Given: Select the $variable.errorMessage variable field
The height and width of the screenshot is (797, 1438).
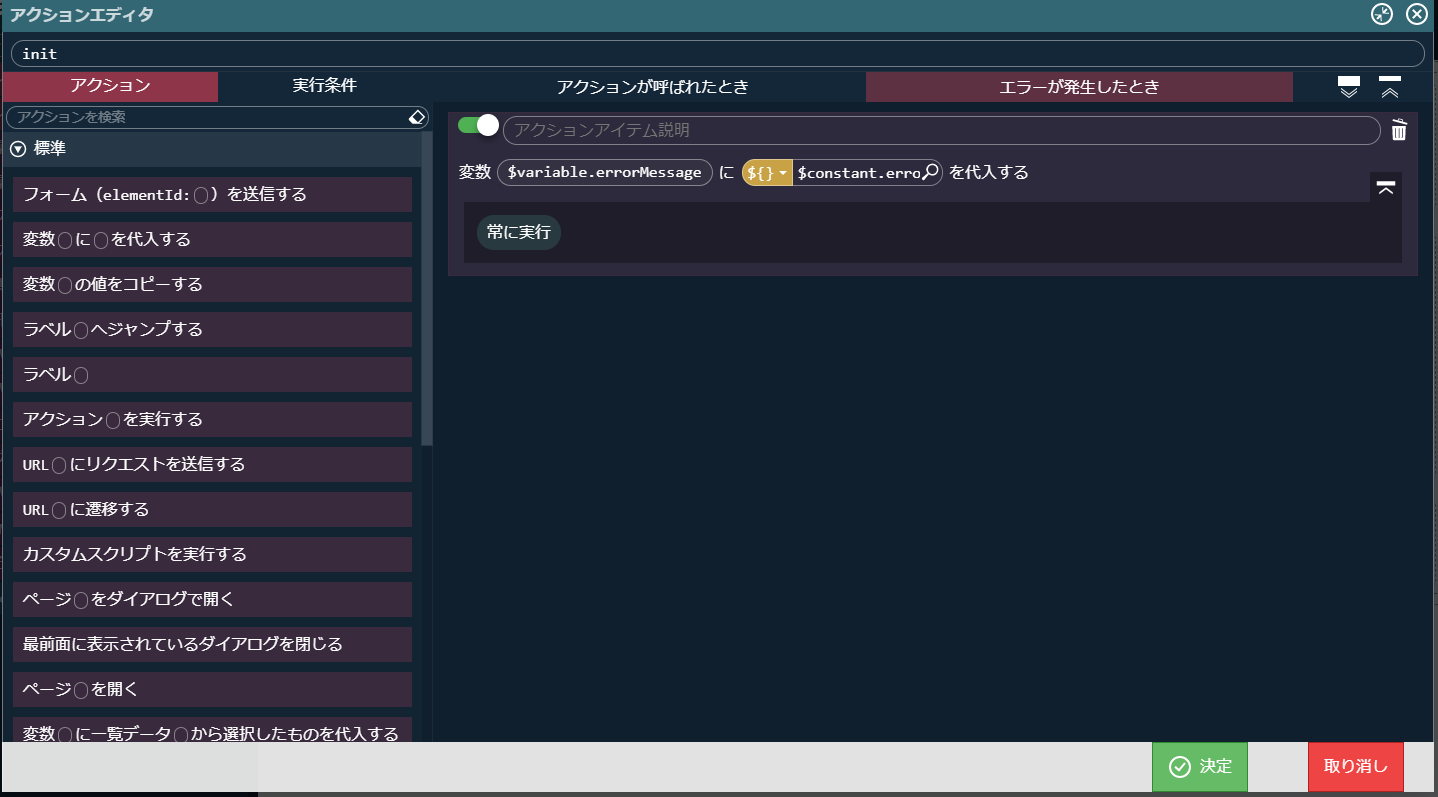Looking at the screenshot, I should [605, 172].
